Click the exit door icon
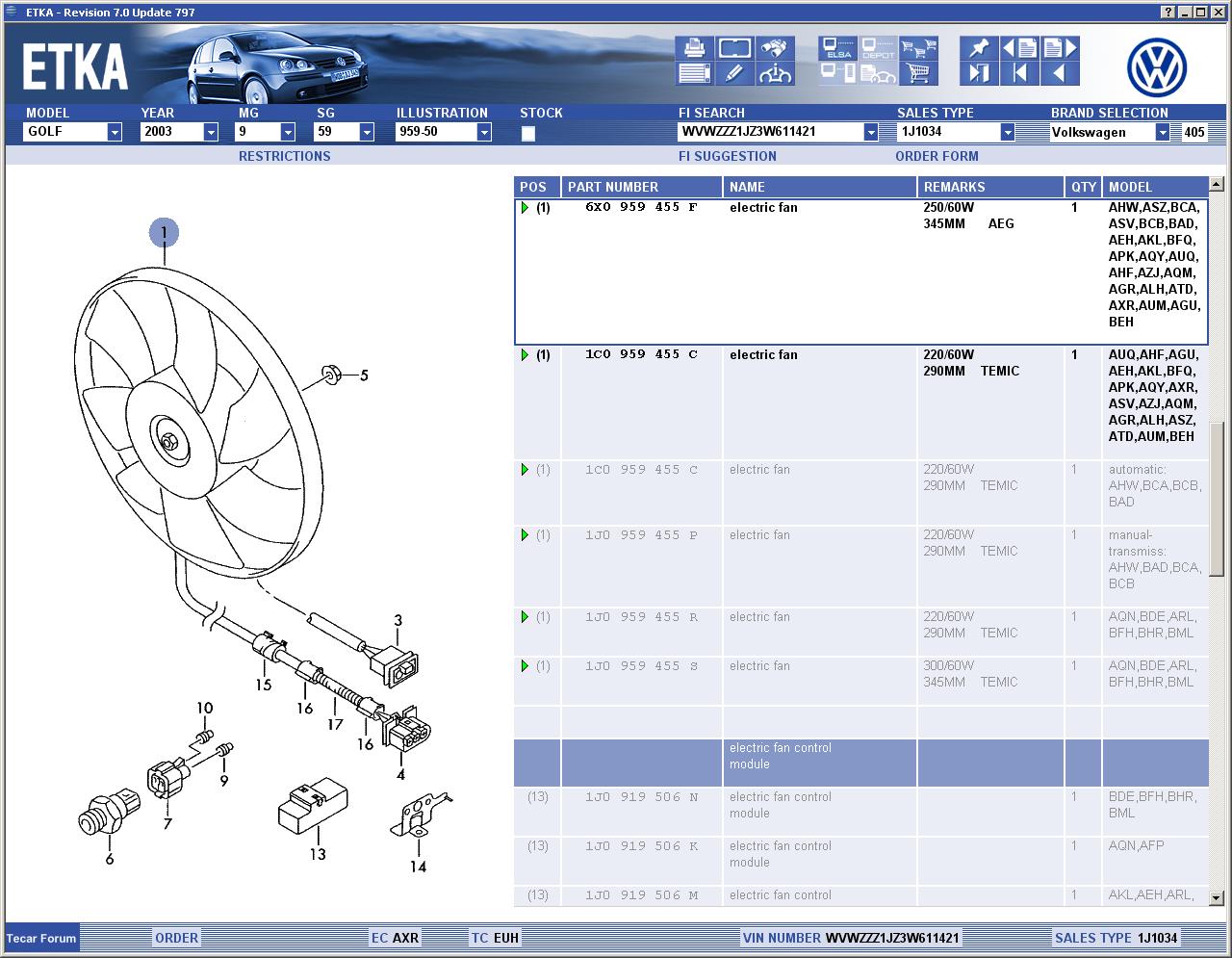Image resolution: width=1232 pixels, height=958 pixels. pyautogui.click(x=979, y=73)
